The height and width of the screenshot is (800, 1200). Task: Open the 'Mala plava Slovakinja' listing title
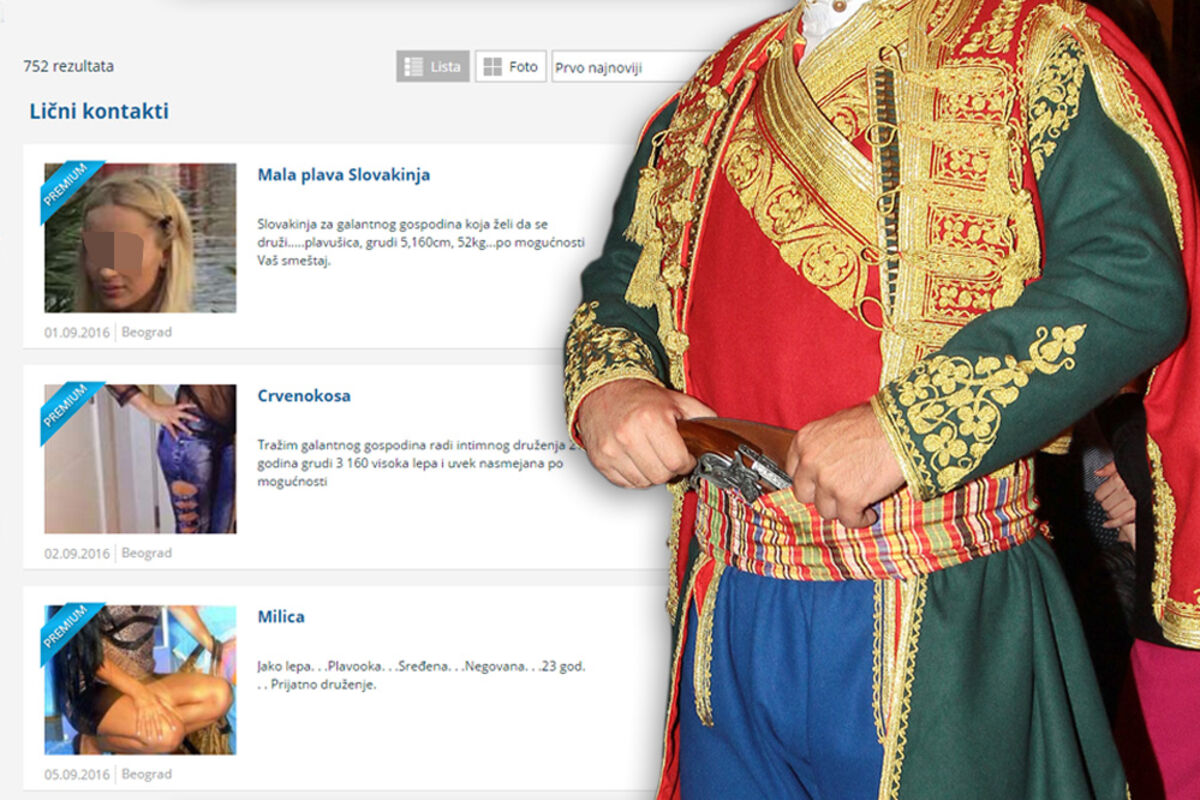(x=344, y=175)
